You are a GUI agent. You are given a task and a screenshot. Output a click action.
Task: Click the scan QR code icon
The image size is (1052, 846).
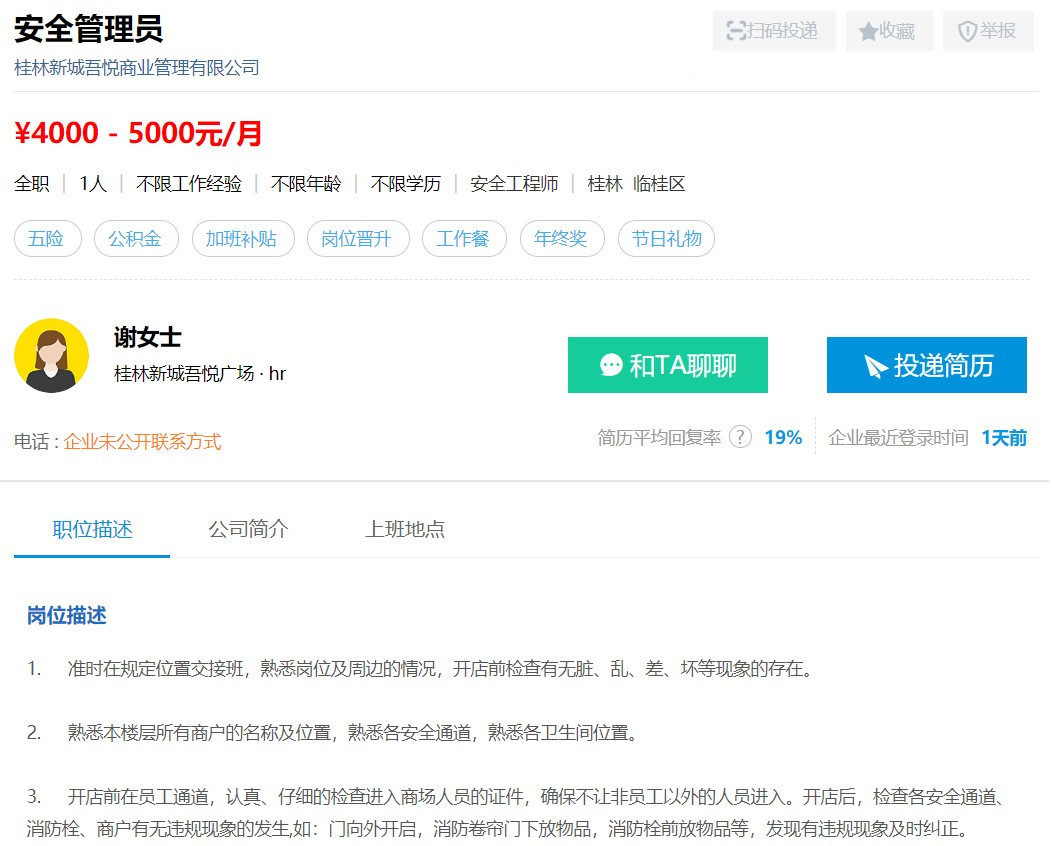[736, 31]
